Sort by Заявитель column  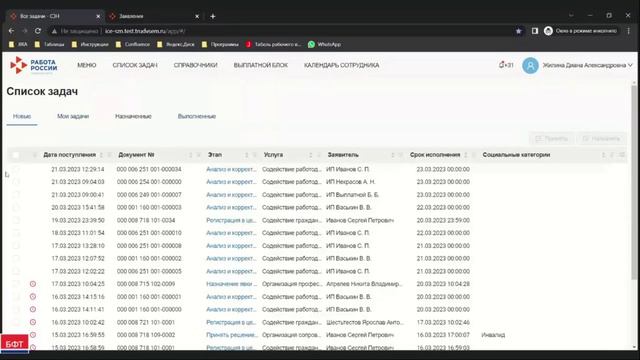click(393, 155)
